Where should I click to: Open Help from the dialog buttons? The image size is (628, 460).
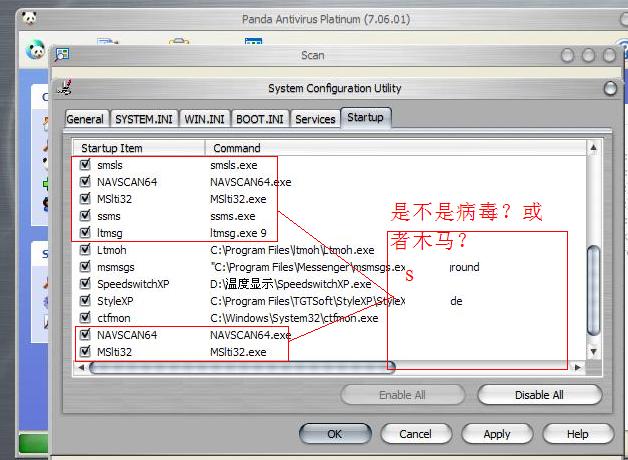coord(578,434)
